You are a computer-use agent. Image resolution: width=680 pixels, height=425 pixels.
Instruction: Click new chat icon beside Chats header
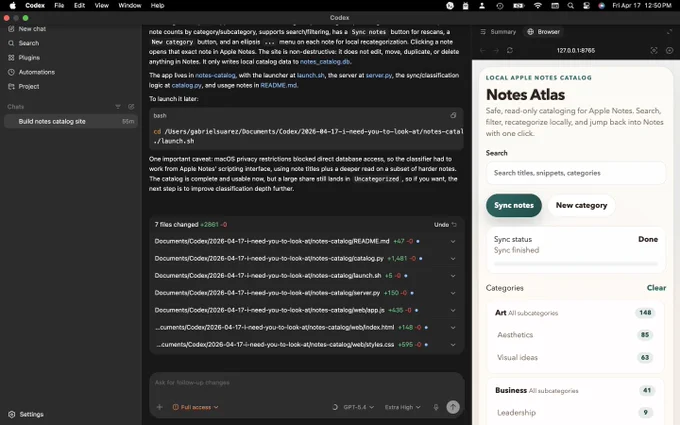point(131,107)
